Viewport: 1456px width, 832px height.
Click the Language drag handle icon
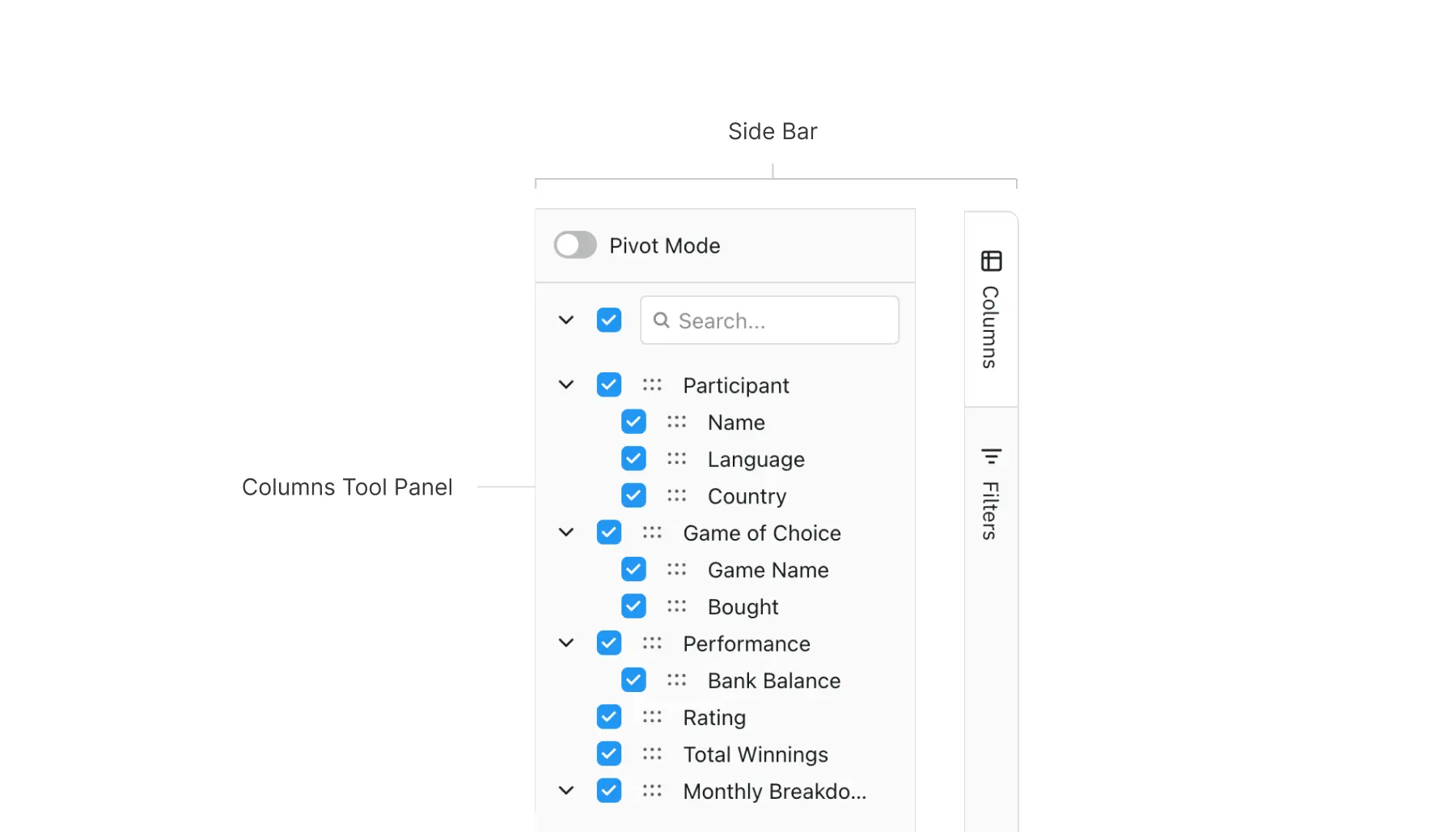676,459
